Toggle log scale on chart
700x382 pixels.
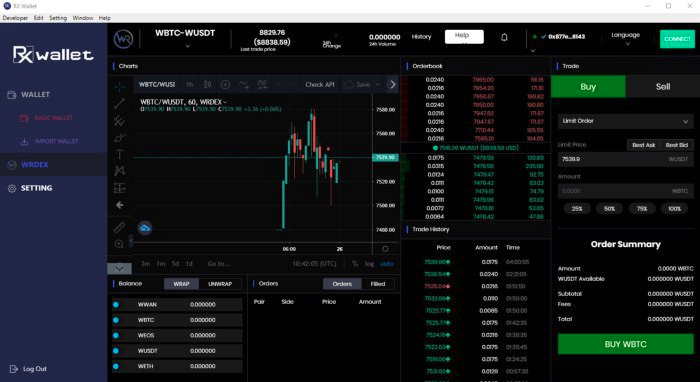tap(369, 264)
